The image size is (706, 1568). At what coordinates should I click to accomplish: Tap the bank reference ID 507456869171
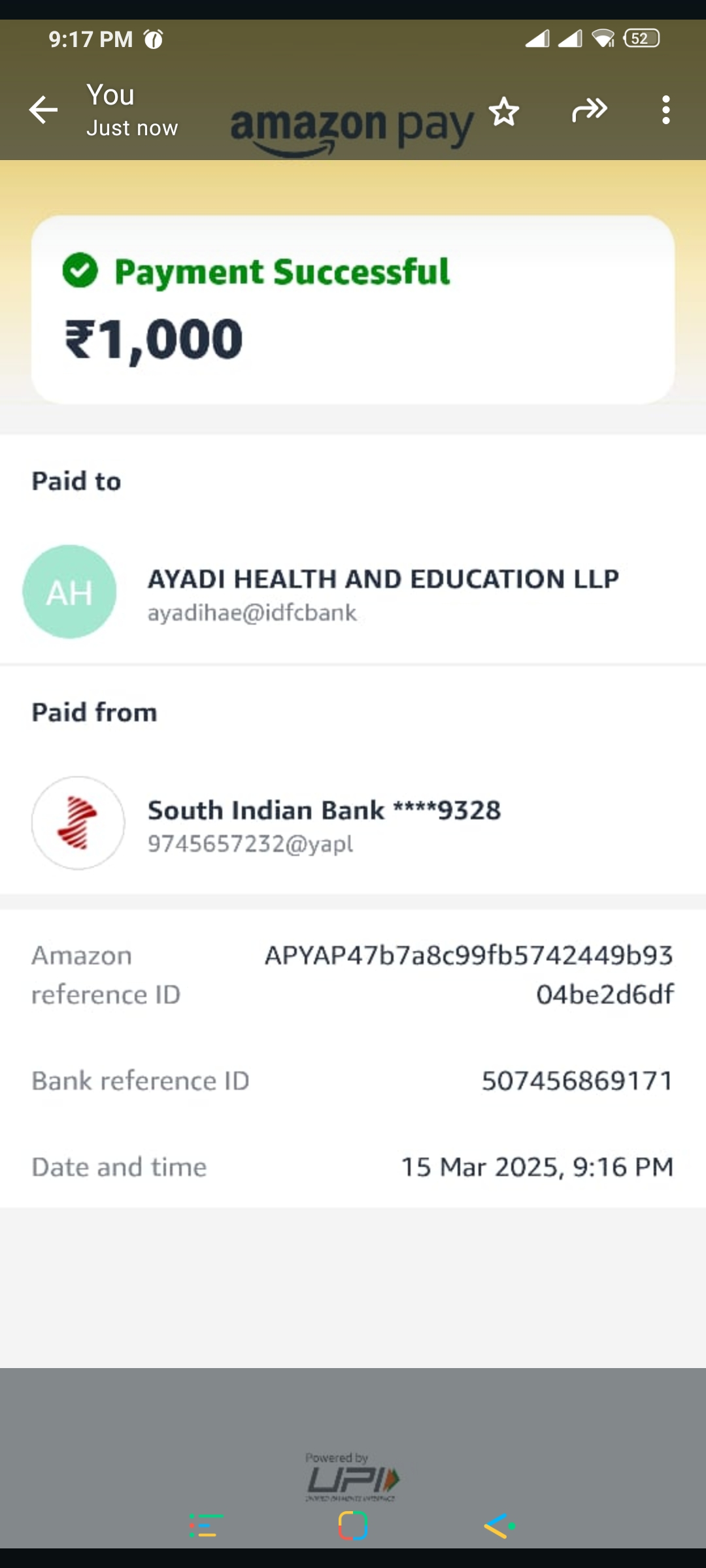577,1081
